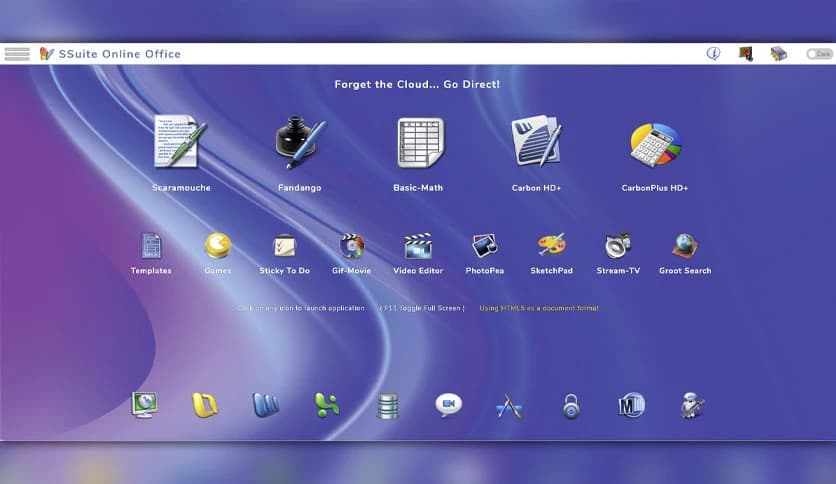Open the database stack dock icon

(x=388, y=406)
